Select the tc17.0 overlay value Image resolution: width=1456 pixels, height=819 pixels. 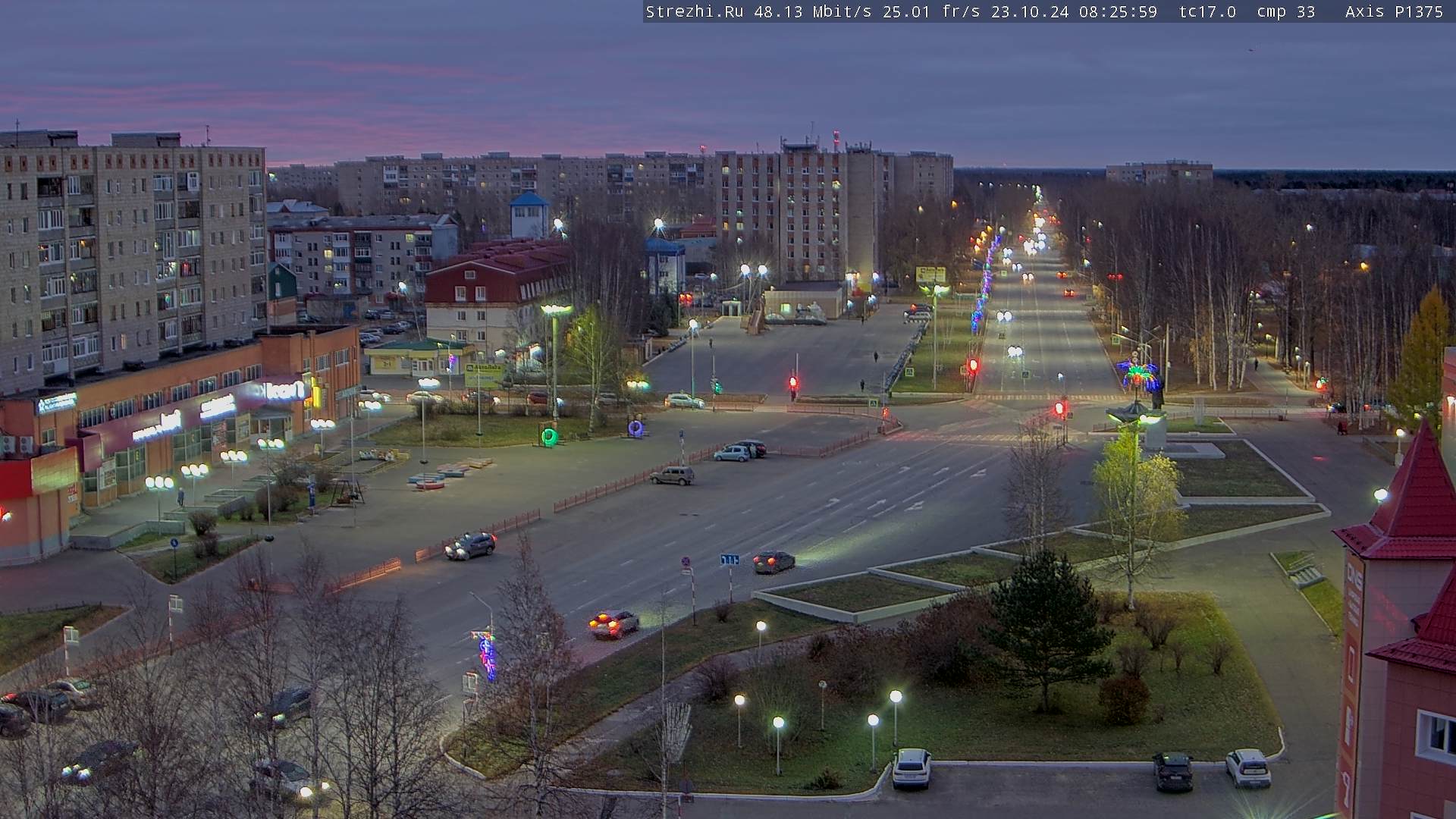(x=1207, y=12)
